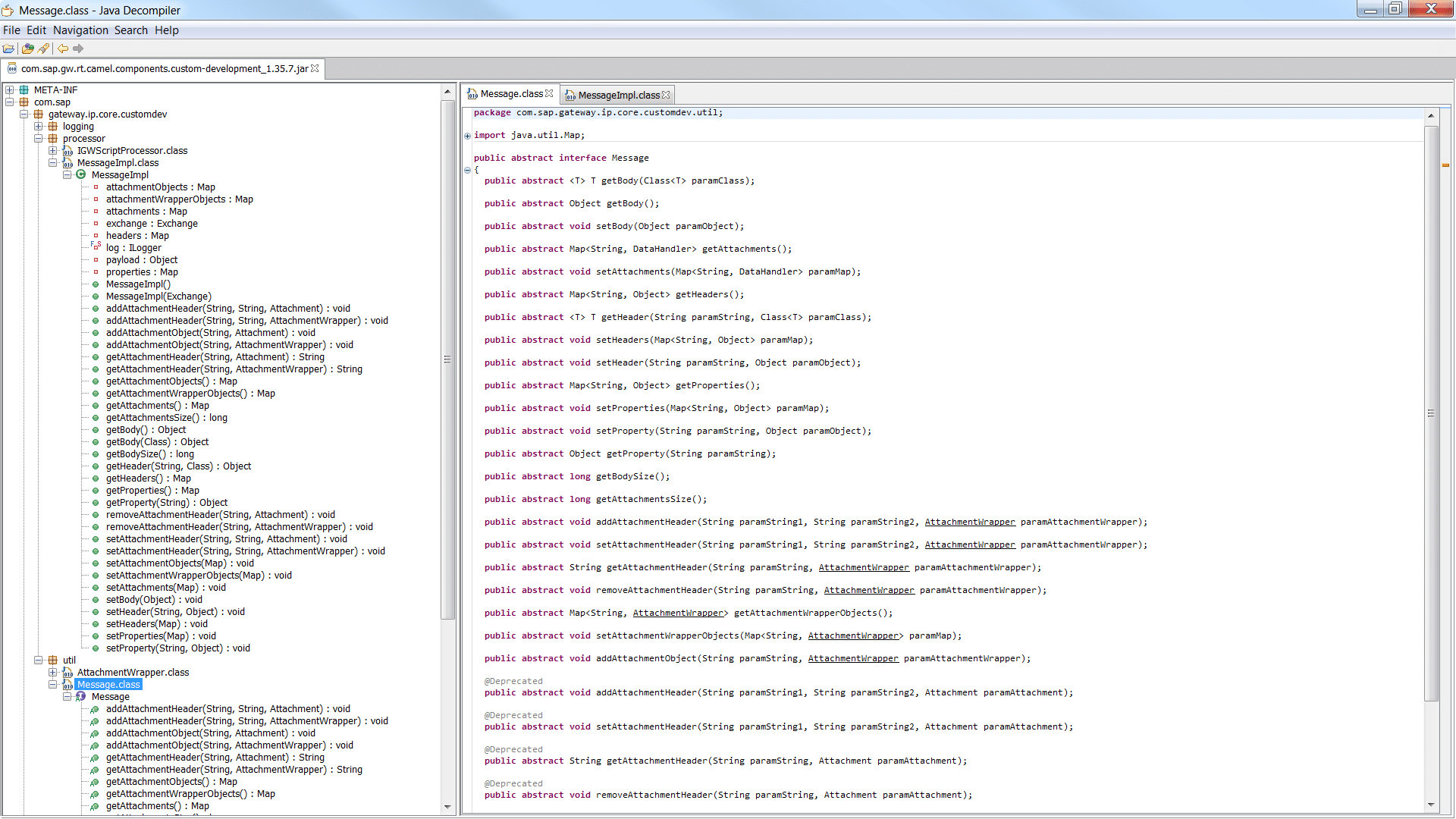Expand the META-INF tree node

pyautogui.click(x=10, y=90)
